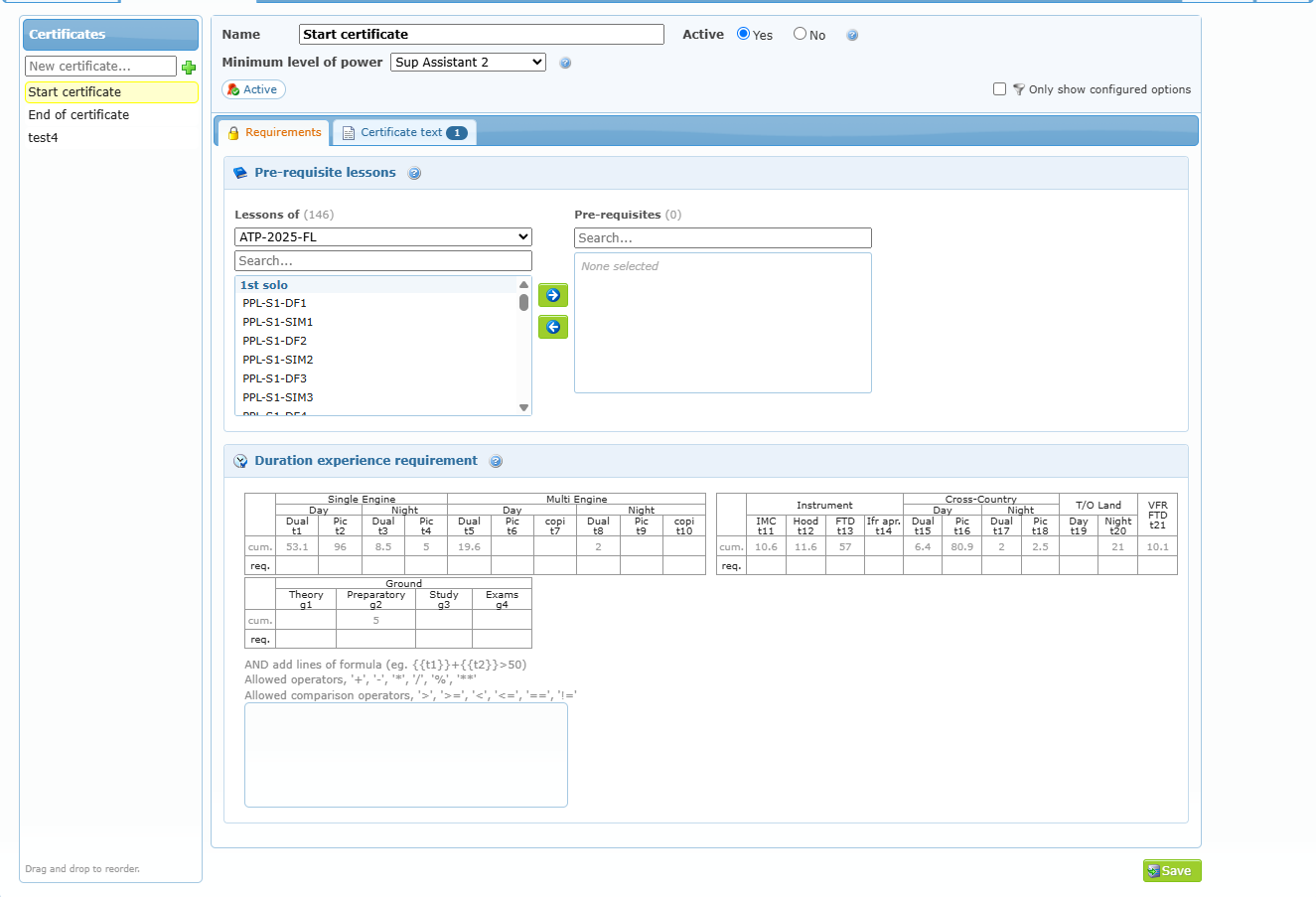Click the Active status badge
This screenshot has width=1316, height=897.
[x=253, y=89]
